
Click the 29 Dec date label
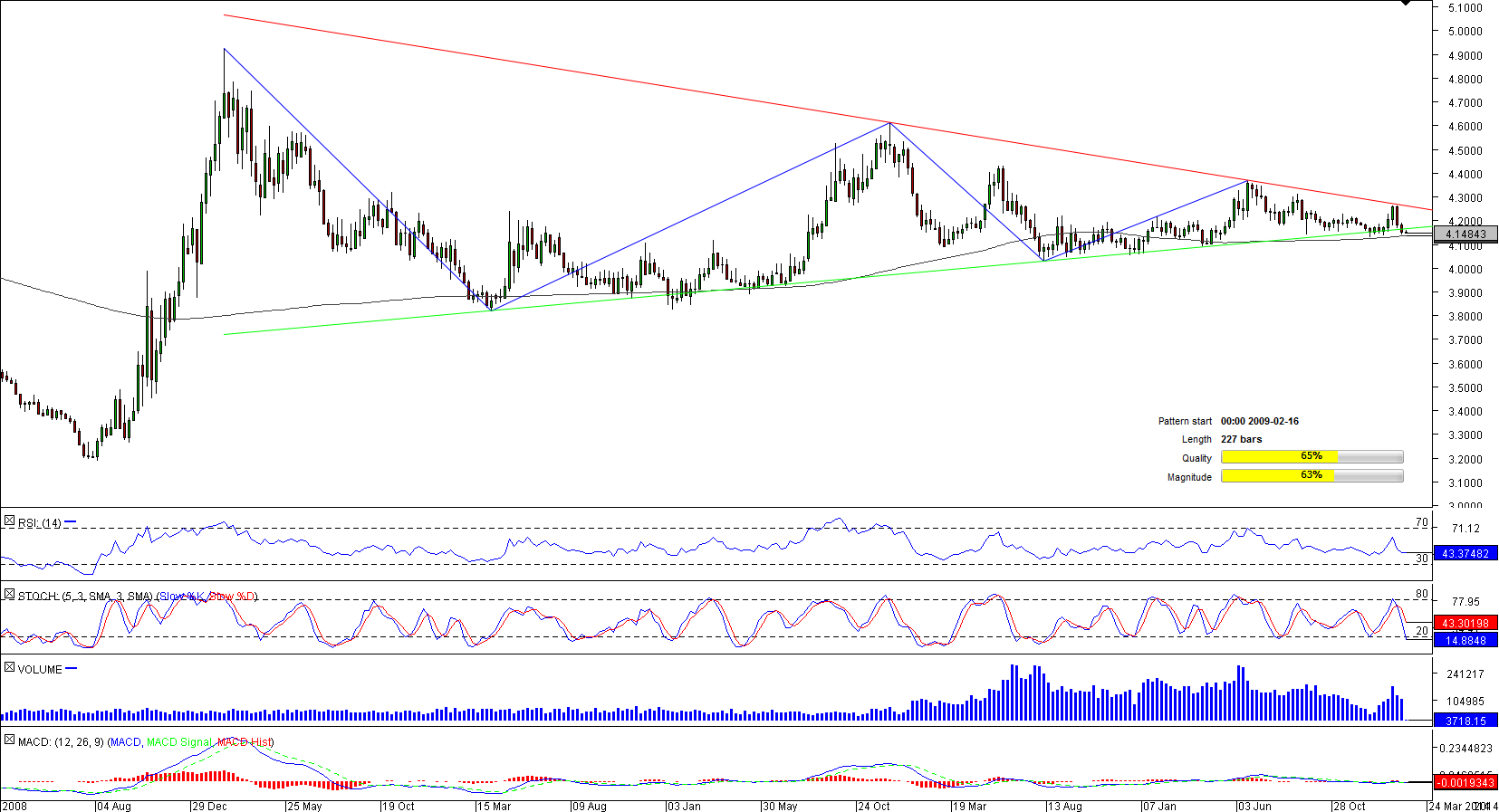pos(209,806)
